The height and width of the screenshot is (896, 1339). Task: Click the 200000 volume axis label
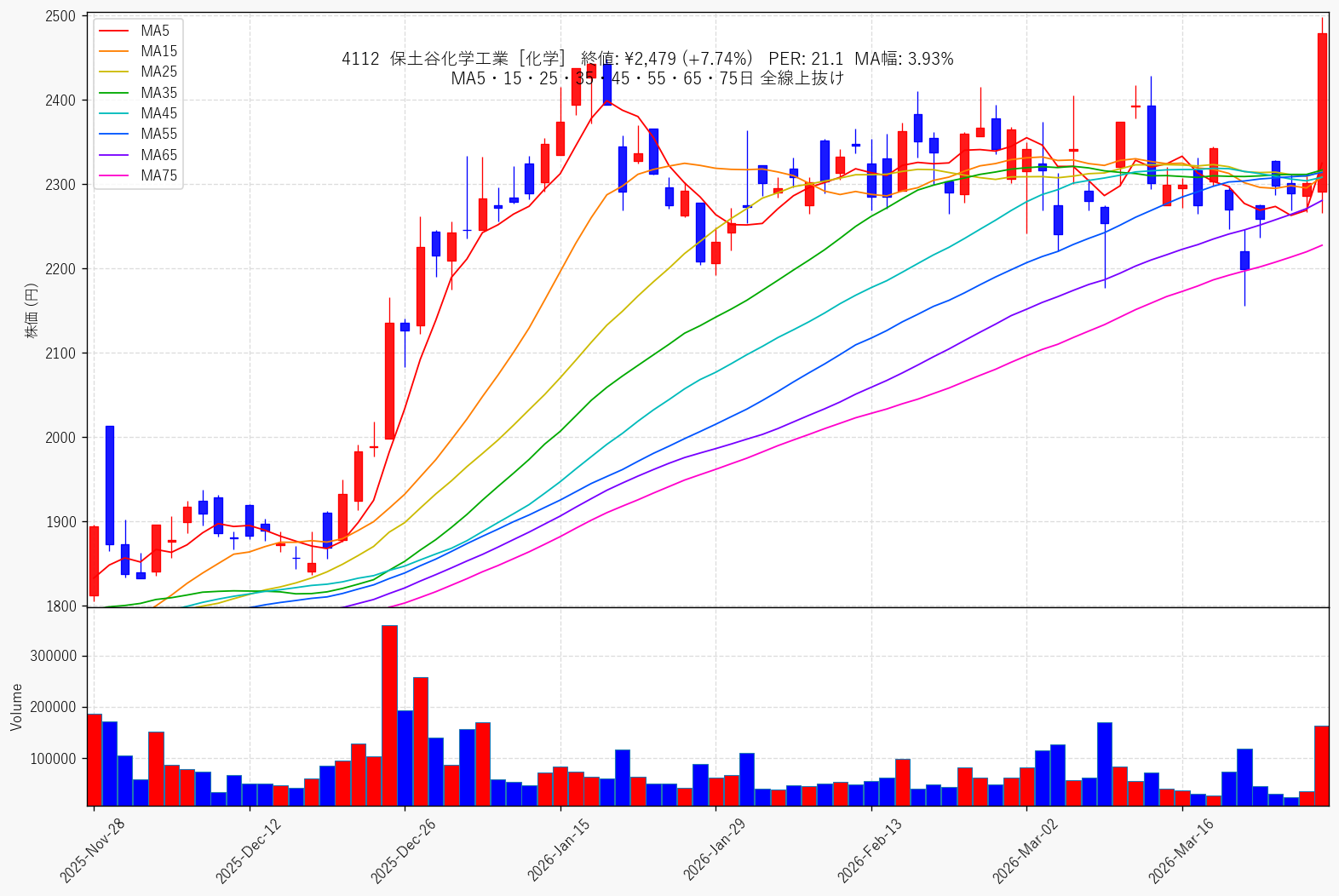pyautogui.click(x=54, y=707)
